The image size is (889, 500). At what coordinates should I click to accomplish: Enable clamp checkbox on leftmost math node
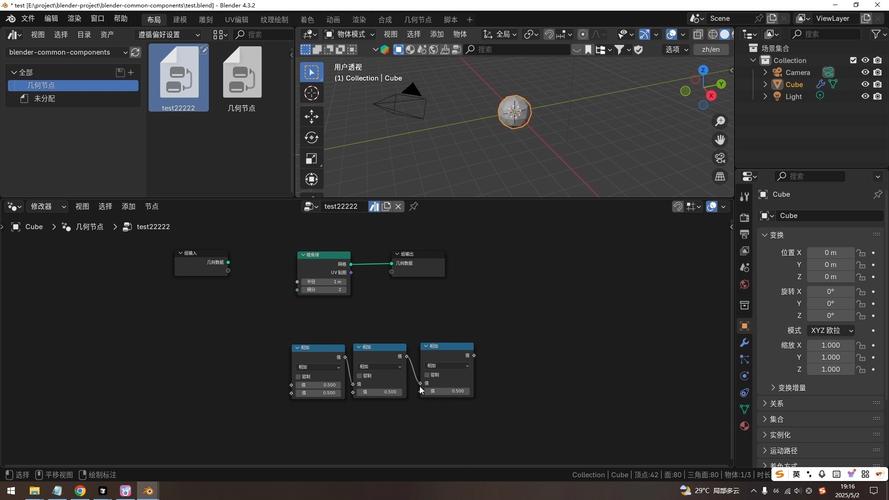pyautogui.click(x=299, y=376)
